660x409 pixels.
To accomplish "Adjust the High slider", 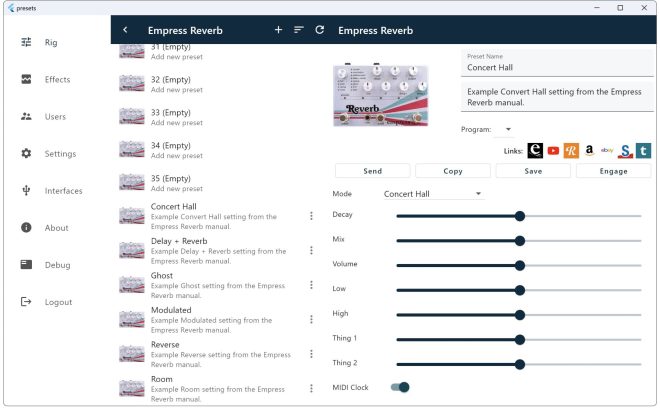I will tap(519, 315).
